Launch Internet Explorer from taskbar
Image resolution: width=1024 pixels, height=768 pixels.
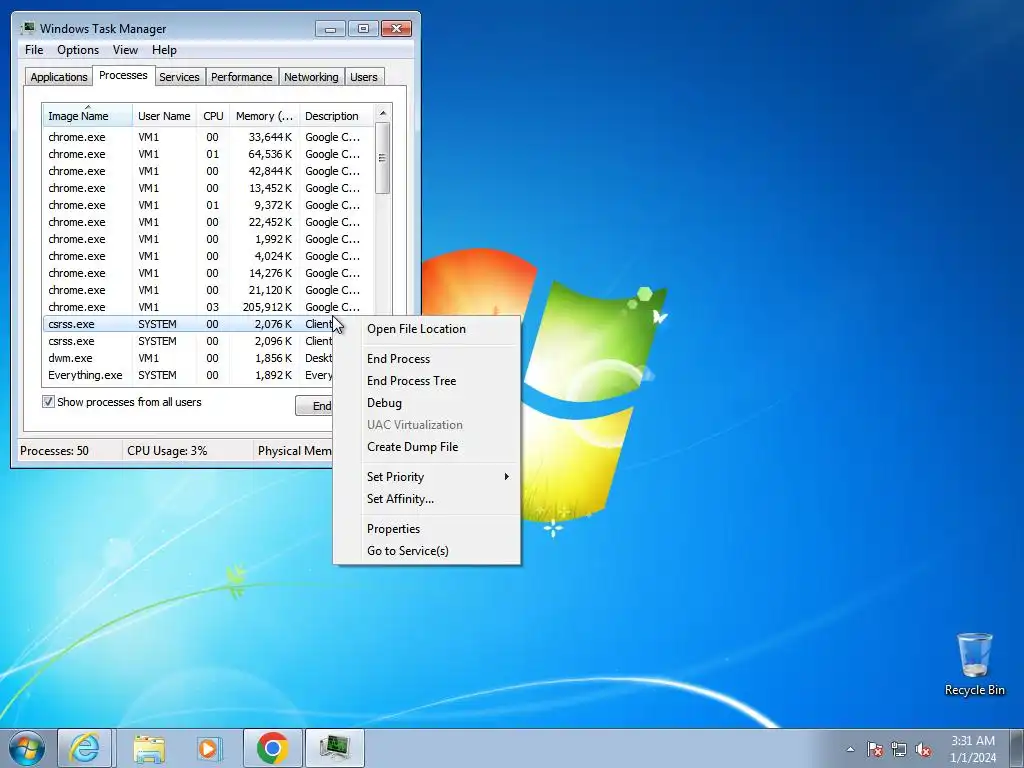click(x=85, y=748)
